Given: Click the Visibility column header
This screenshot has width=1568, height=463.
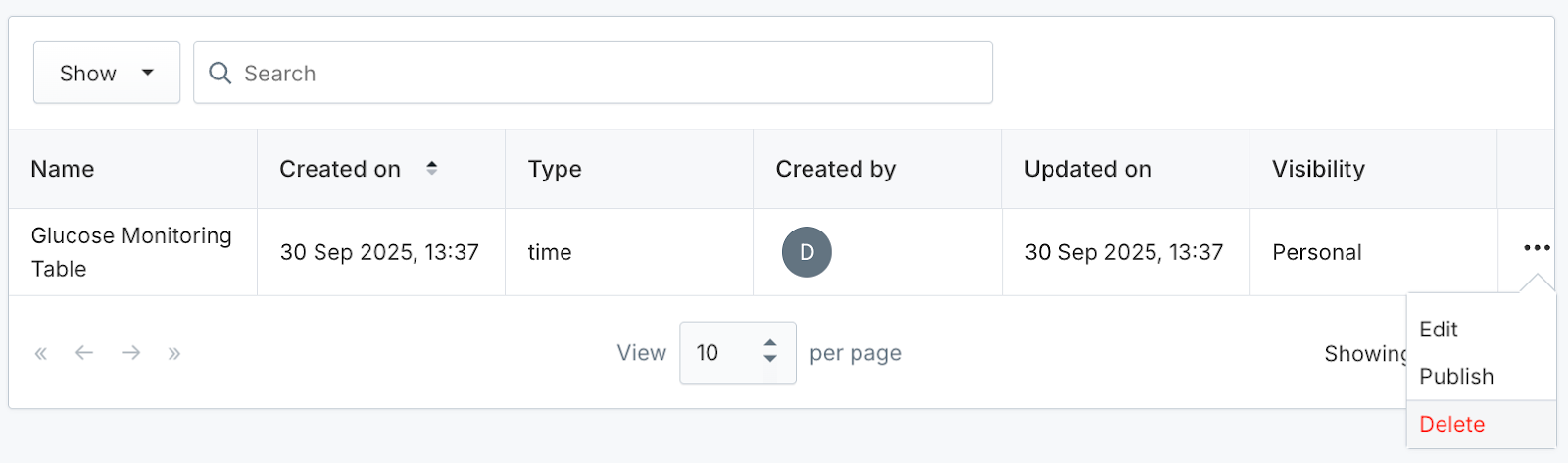Looking at the screenshot, I should 1318,169.
